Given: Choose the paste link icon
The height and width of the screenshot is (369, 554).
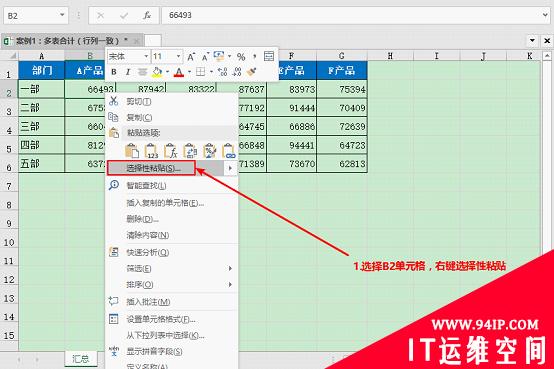Looking at the screenshot, I should tap(229, 151).
